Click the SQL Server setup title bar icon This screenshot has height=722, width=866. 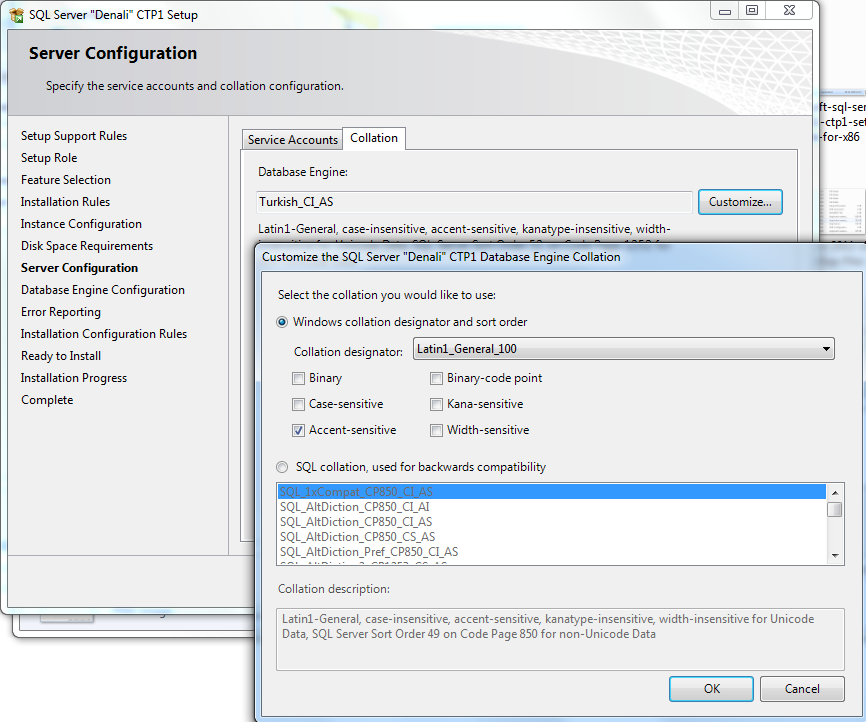tap(17, 15)
